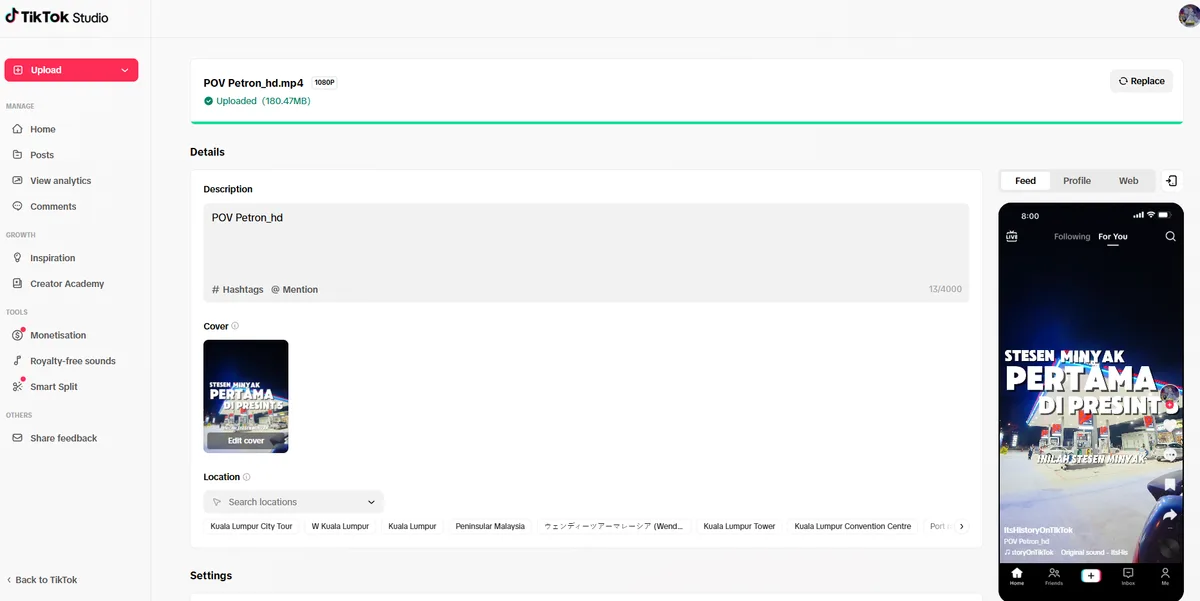Click share arrow in phone preview
Screen dimensions: 1200x601
click(x=1169, y=514)
